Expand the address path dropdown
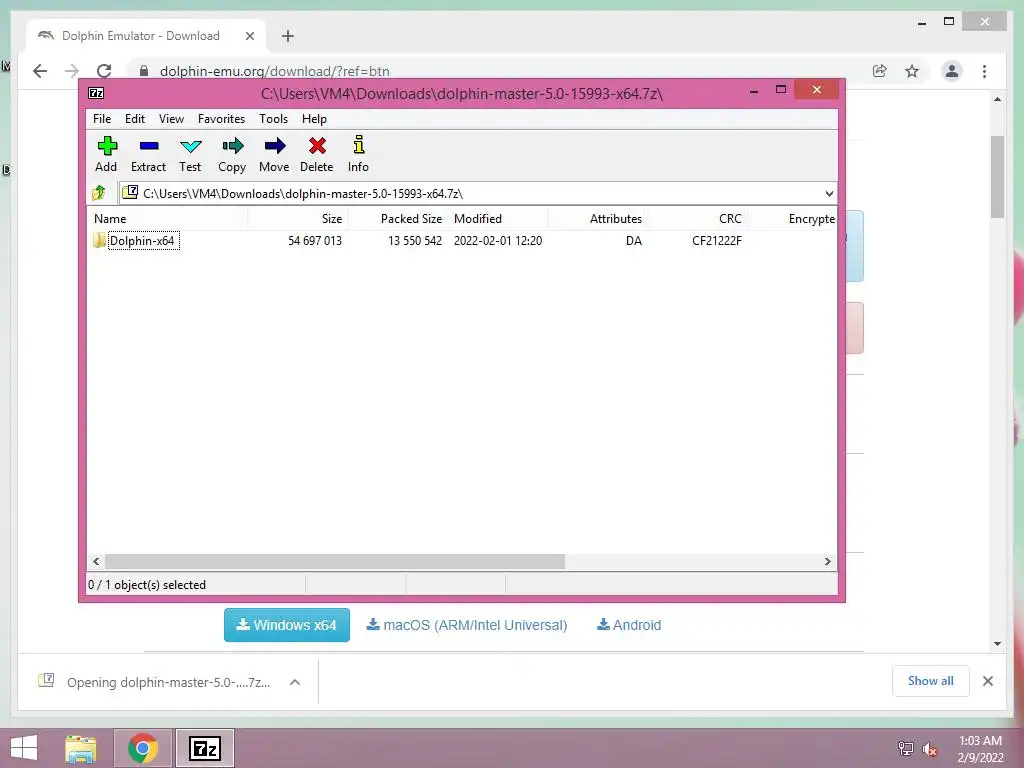This screenshot has width=1024, height=768. click(829, 193)
